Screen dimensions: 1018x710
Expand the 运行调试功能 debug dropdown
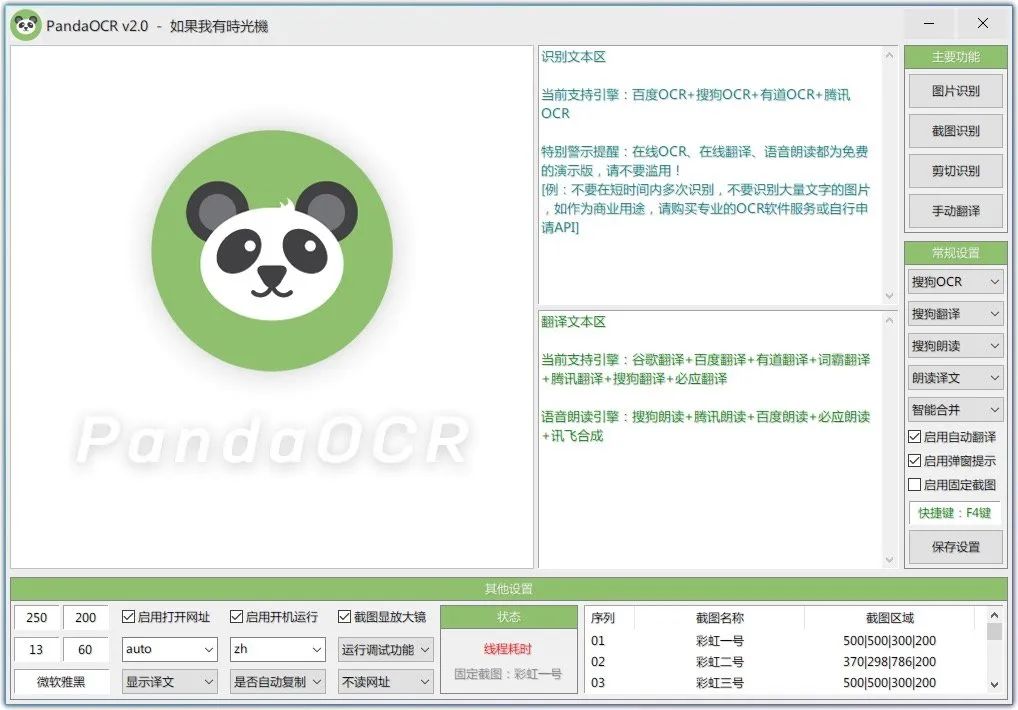(x=385, y=649)
